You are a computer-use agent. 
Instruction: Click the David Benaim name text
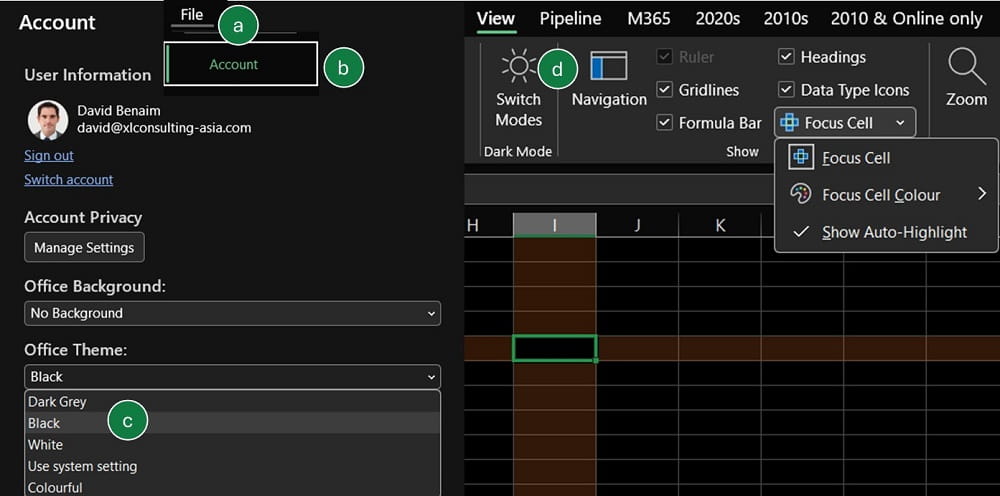[x=119, y=111]
